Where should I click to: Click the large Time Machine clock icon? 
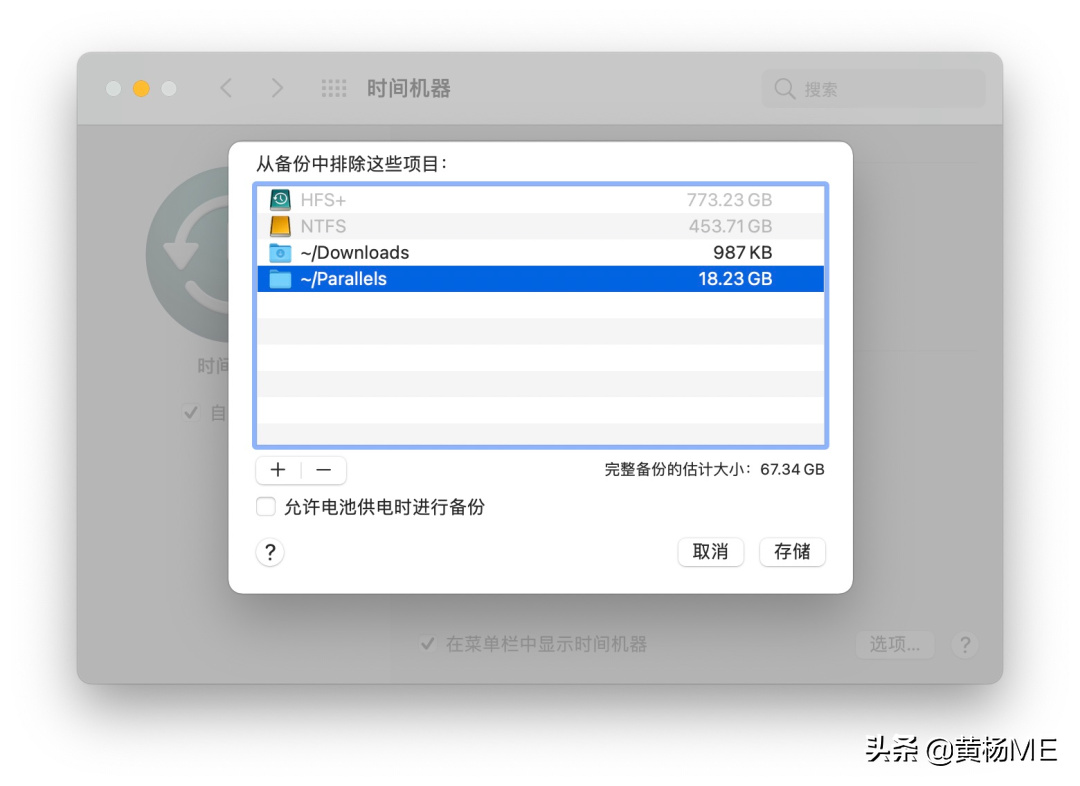pos(187,255)
